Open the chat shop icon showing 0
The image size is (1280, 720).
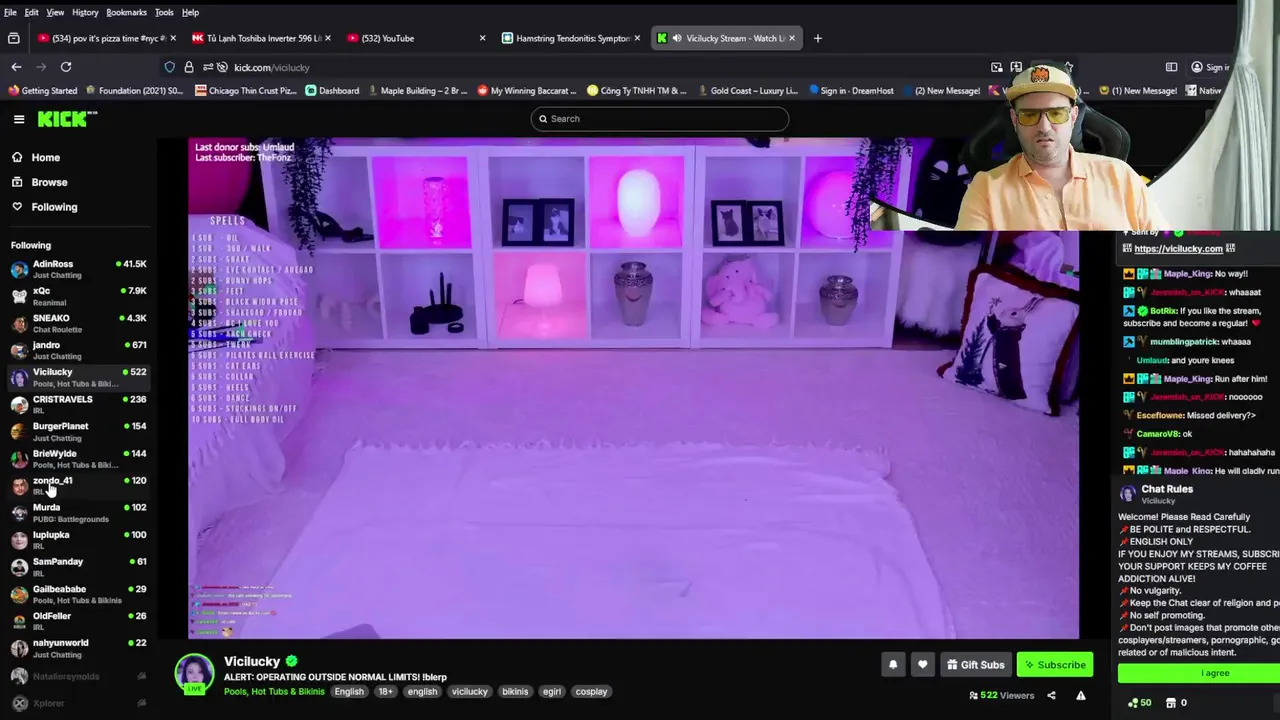(1176, 703)
